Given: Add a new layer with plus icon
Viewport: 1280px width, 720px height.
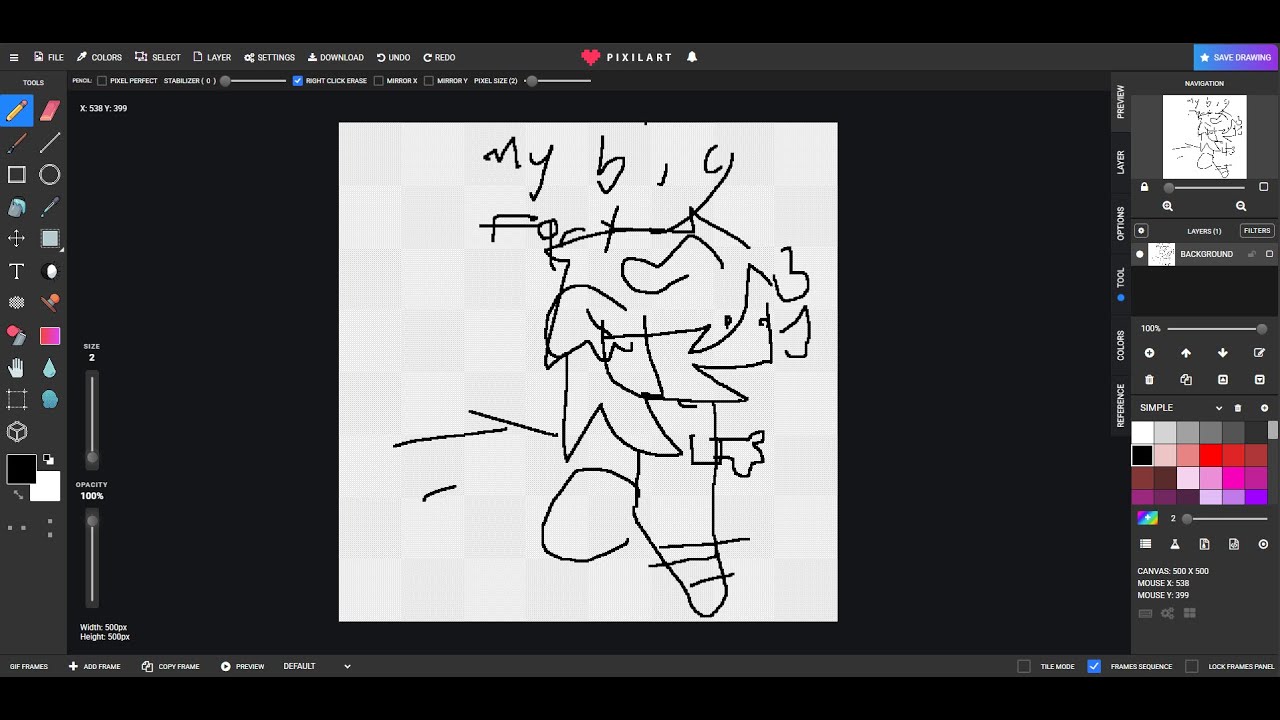Looking at the screenshot, I should (x=1149, y=353).
